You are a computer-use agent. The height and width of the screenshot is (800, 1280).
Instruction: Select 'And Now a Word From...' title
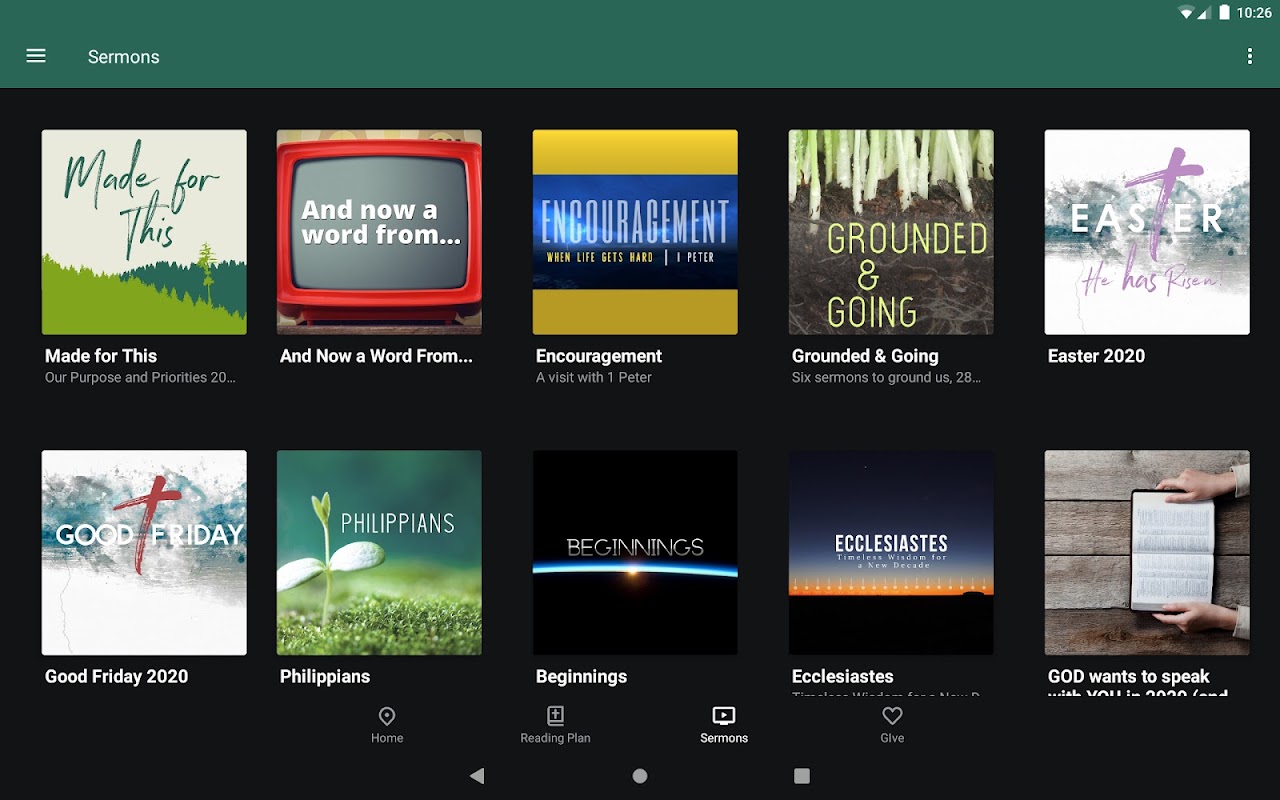[x=376, y=356]
